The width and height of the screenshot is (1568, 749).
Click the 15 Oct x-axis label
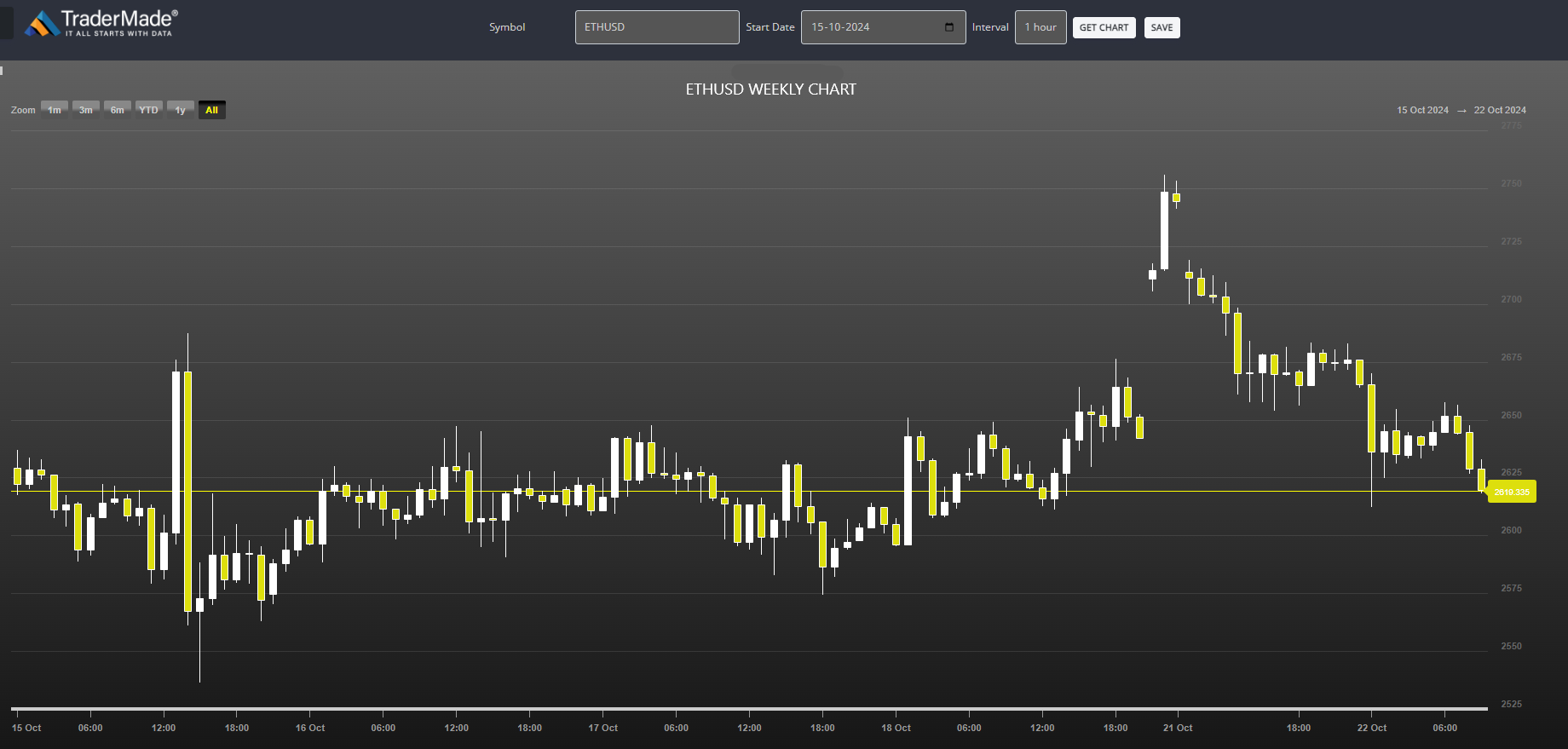(x=26, y=728)
